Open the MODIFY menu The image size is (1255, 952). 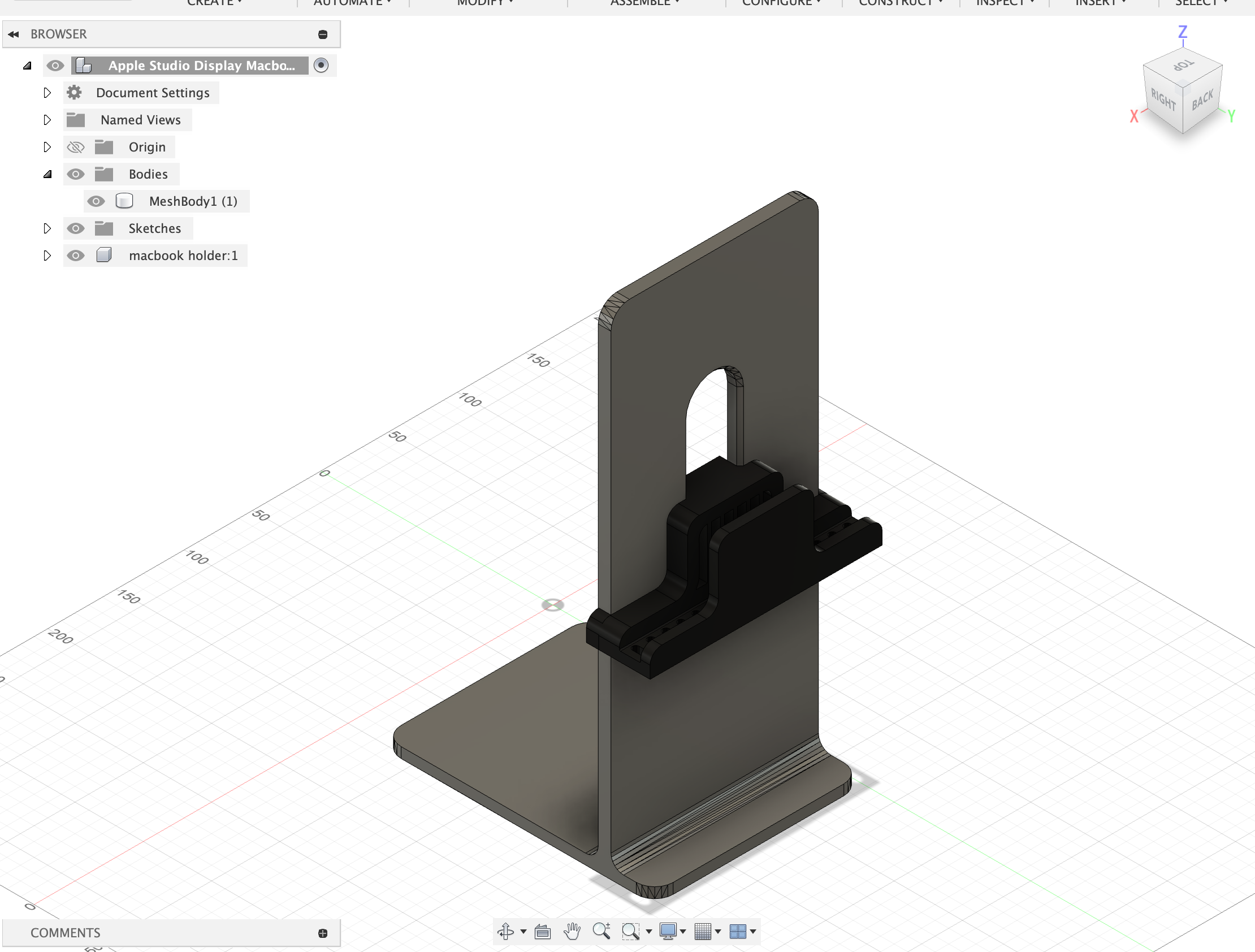(485, 3)
